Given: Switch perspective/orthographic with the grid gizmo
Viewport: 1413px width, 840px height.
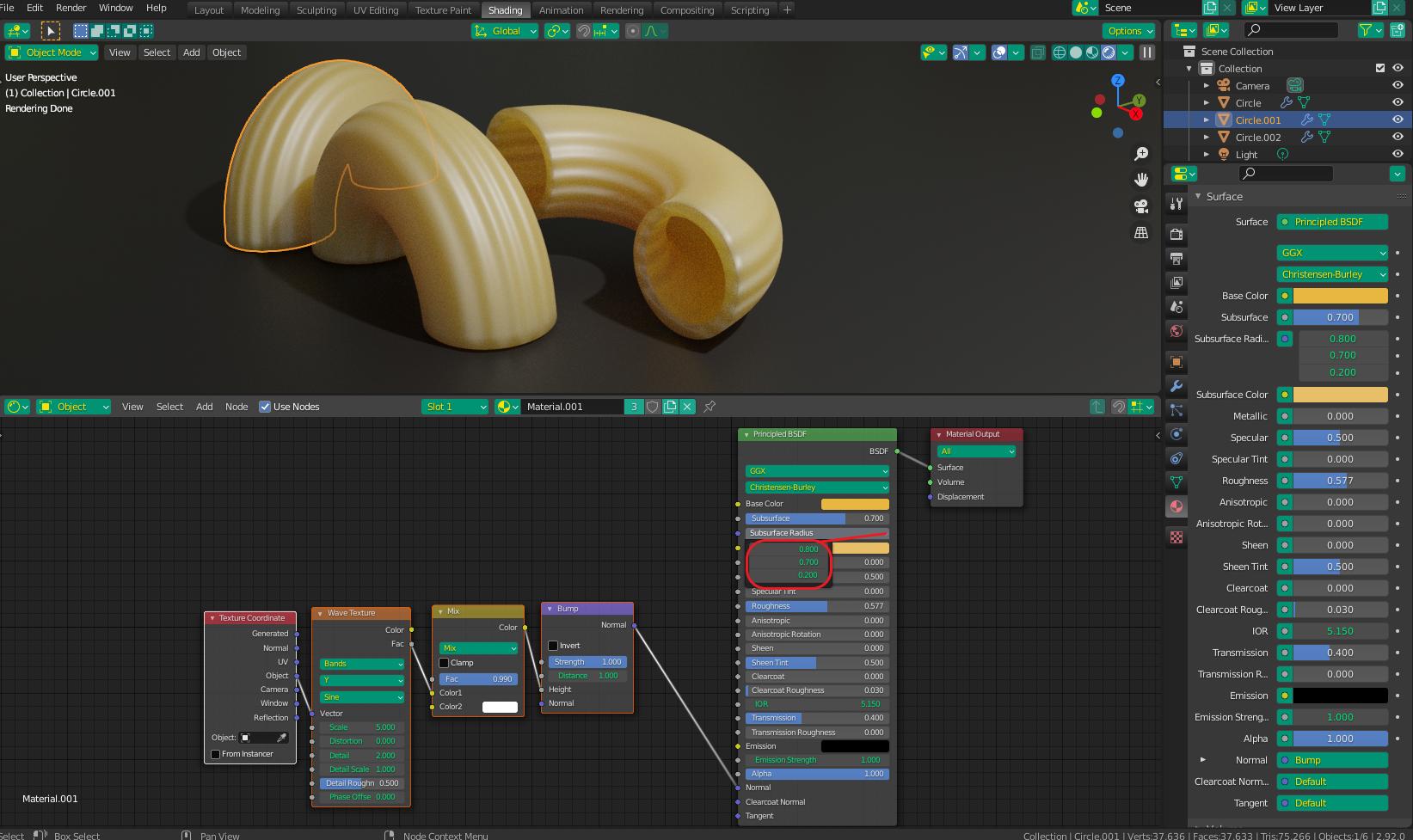Looking at the screenshot, I should (x=1141, y=233).
